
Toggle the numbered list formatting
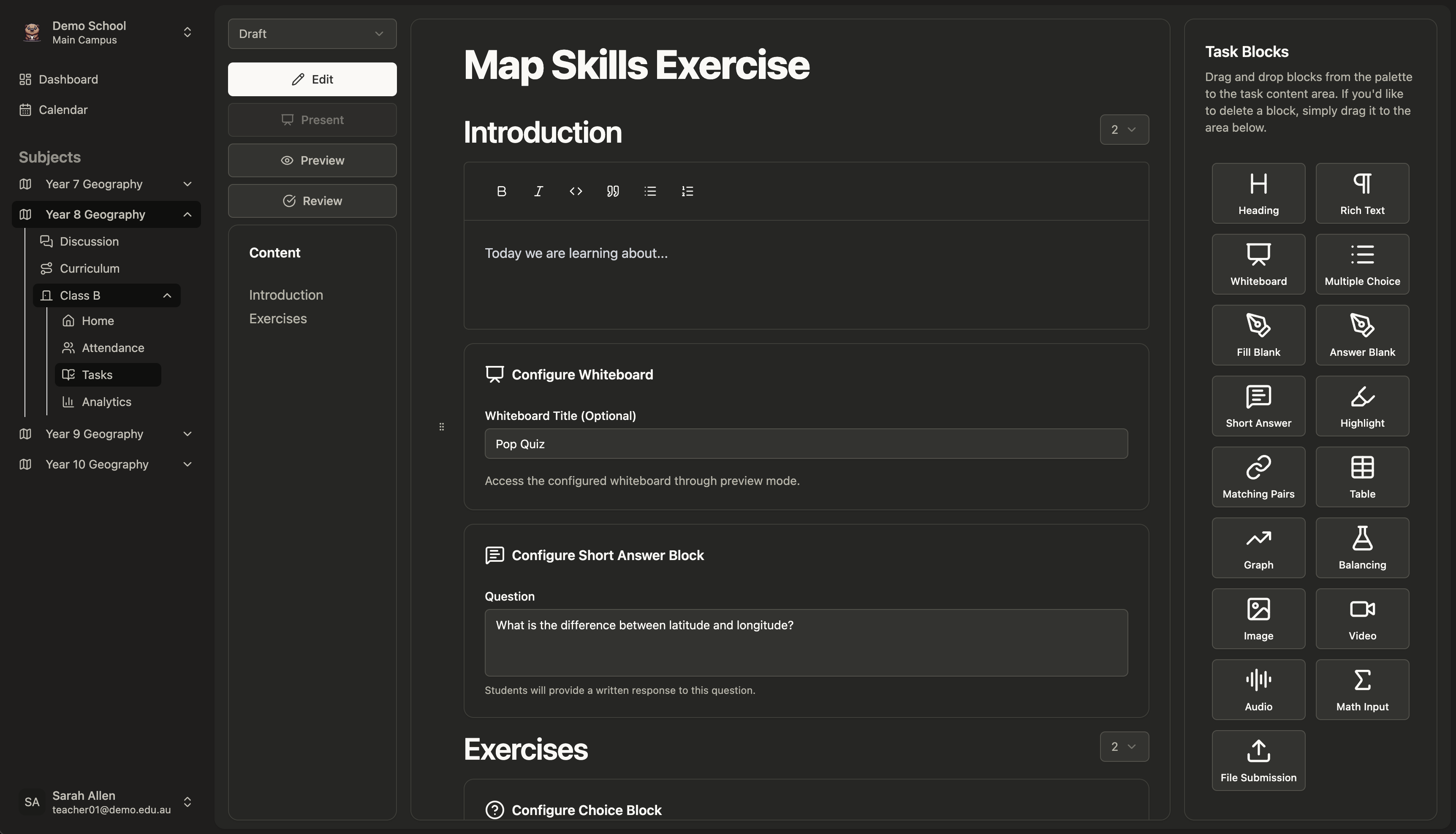pyautogui.click(x=687, y=191)
